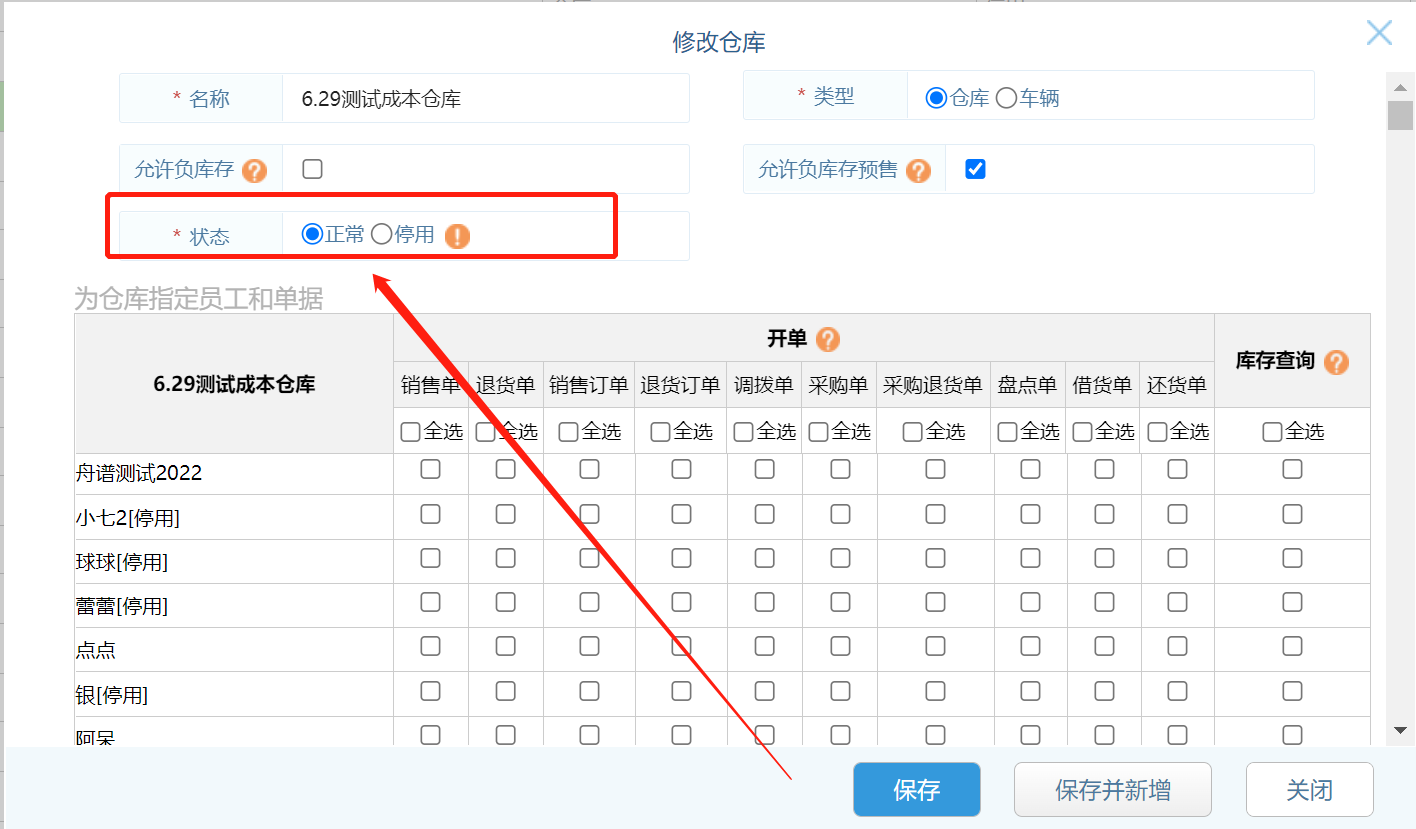Click the 保存并新增 button

(1113, 790)
